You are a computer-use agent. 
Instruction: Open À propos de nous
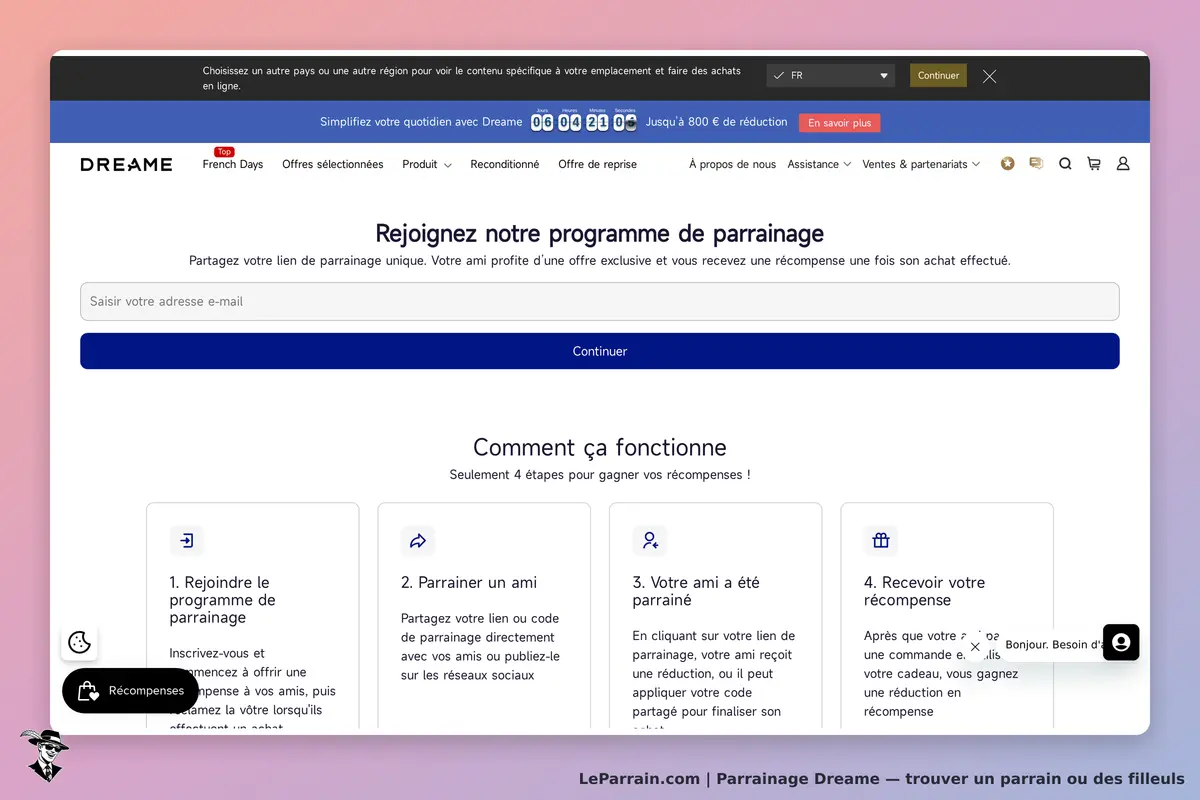(x=732, y=165)
